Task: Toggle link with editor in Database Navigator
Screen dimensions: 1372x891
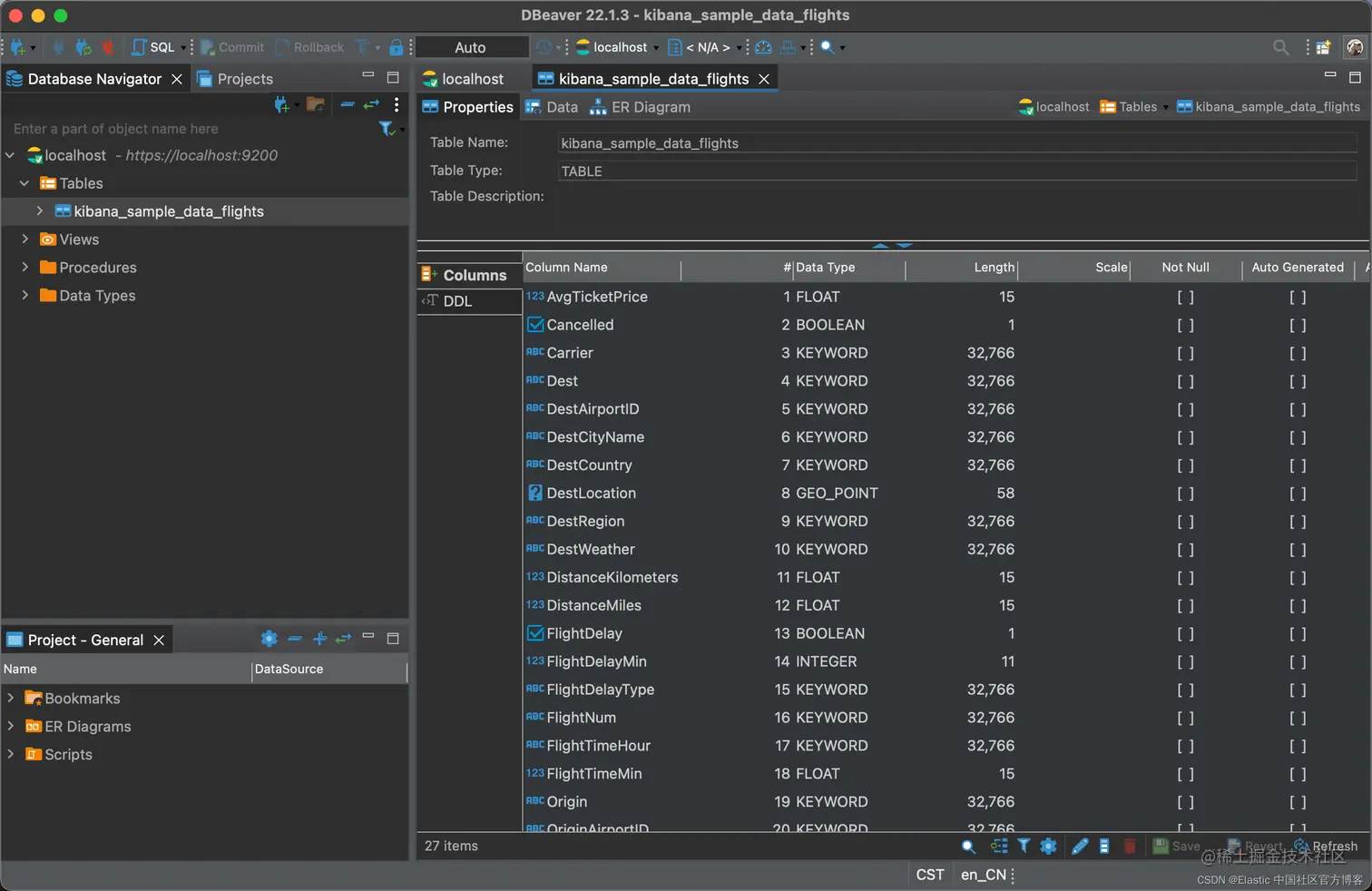Action: [371, 105]
